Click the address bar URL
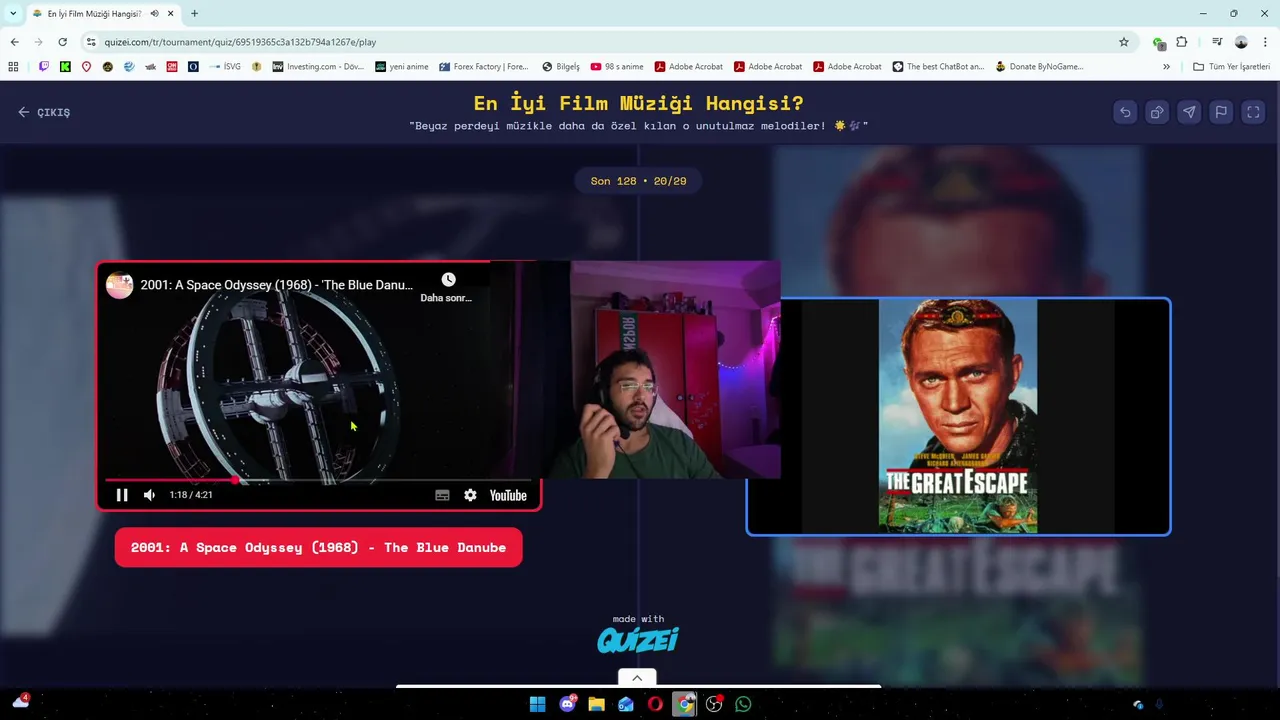This screenshot has width=1280, height=720. click(240, 42)
